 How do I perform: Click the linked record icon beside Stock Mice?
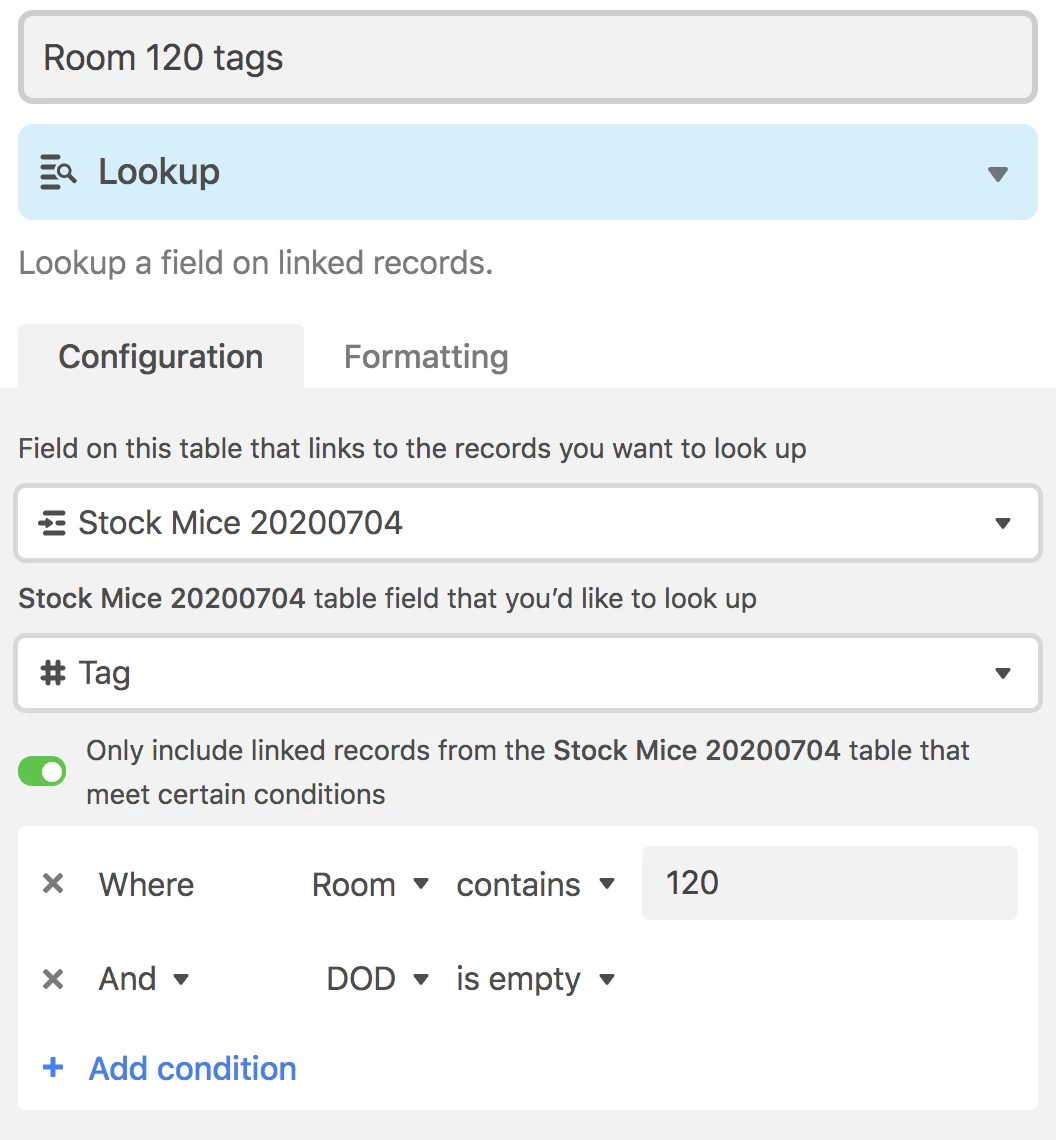click(x=51, y=522)
